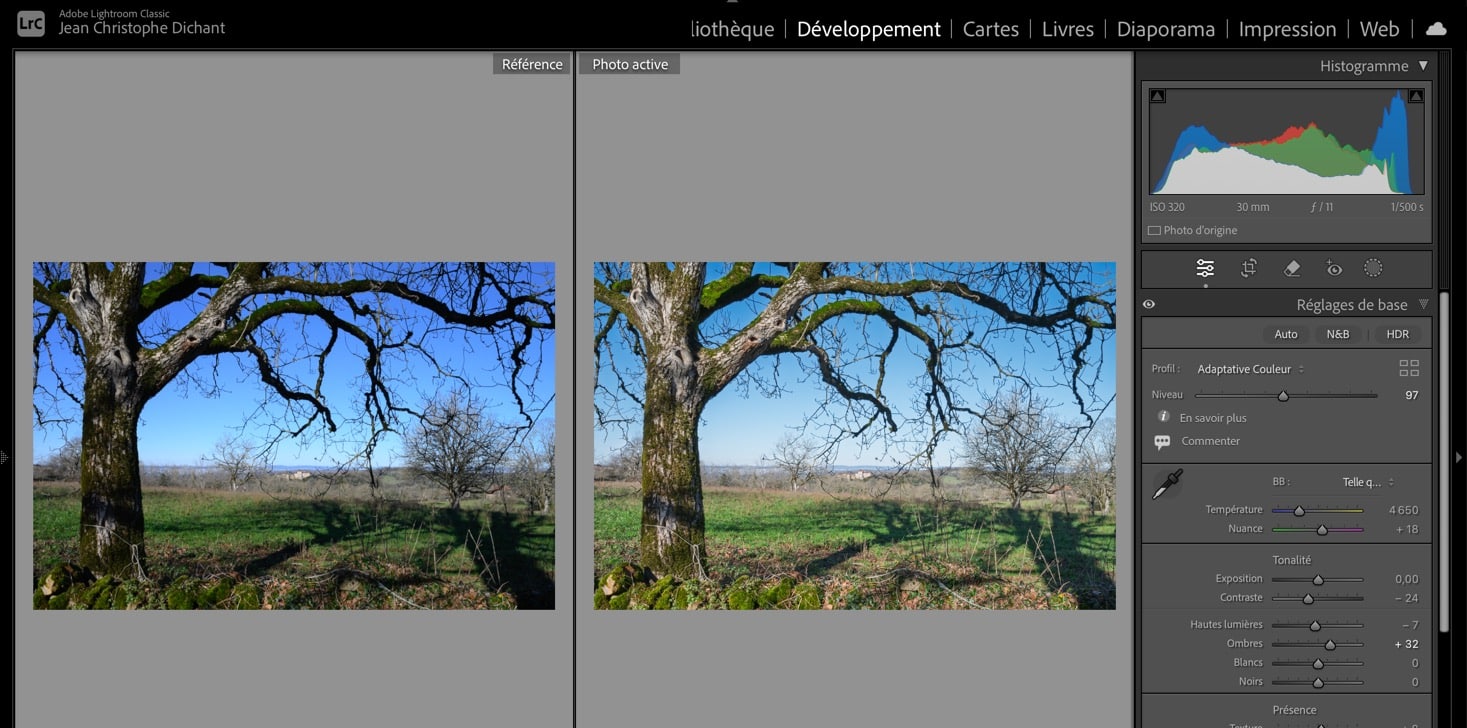Click the reference photo on the left
This screenshot has height=728, width=1467.
(x=294, y=436)
